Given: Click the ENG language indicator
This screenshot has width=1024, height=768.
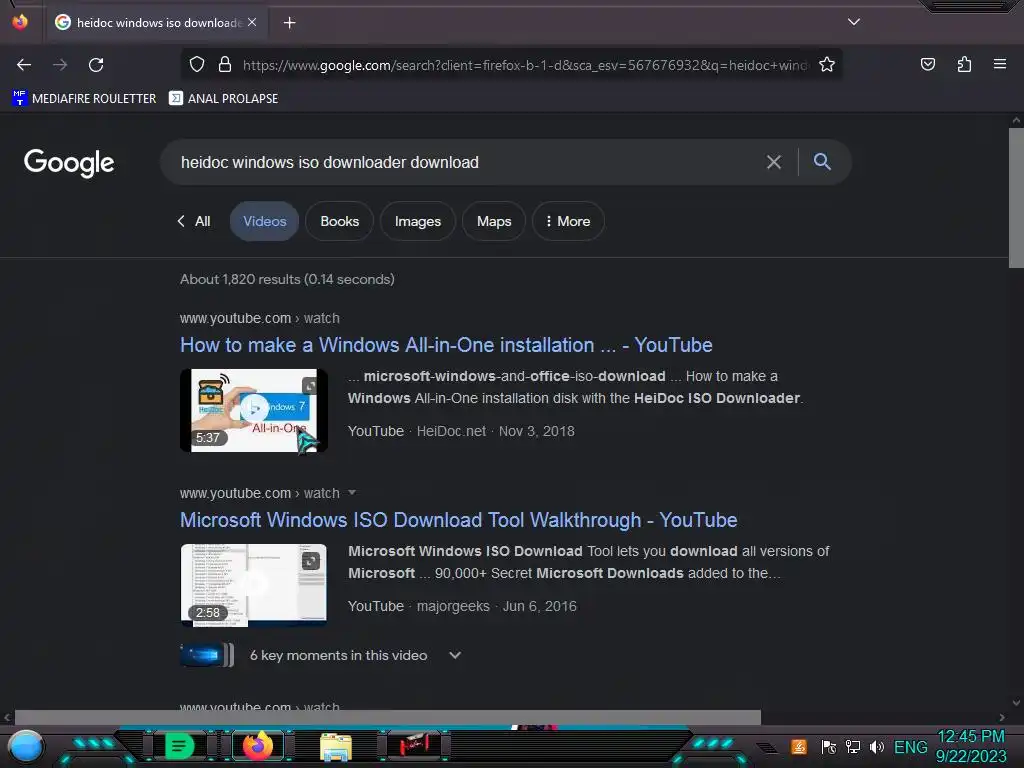Looking at the screenshot, I should click(x=910, y=746).
